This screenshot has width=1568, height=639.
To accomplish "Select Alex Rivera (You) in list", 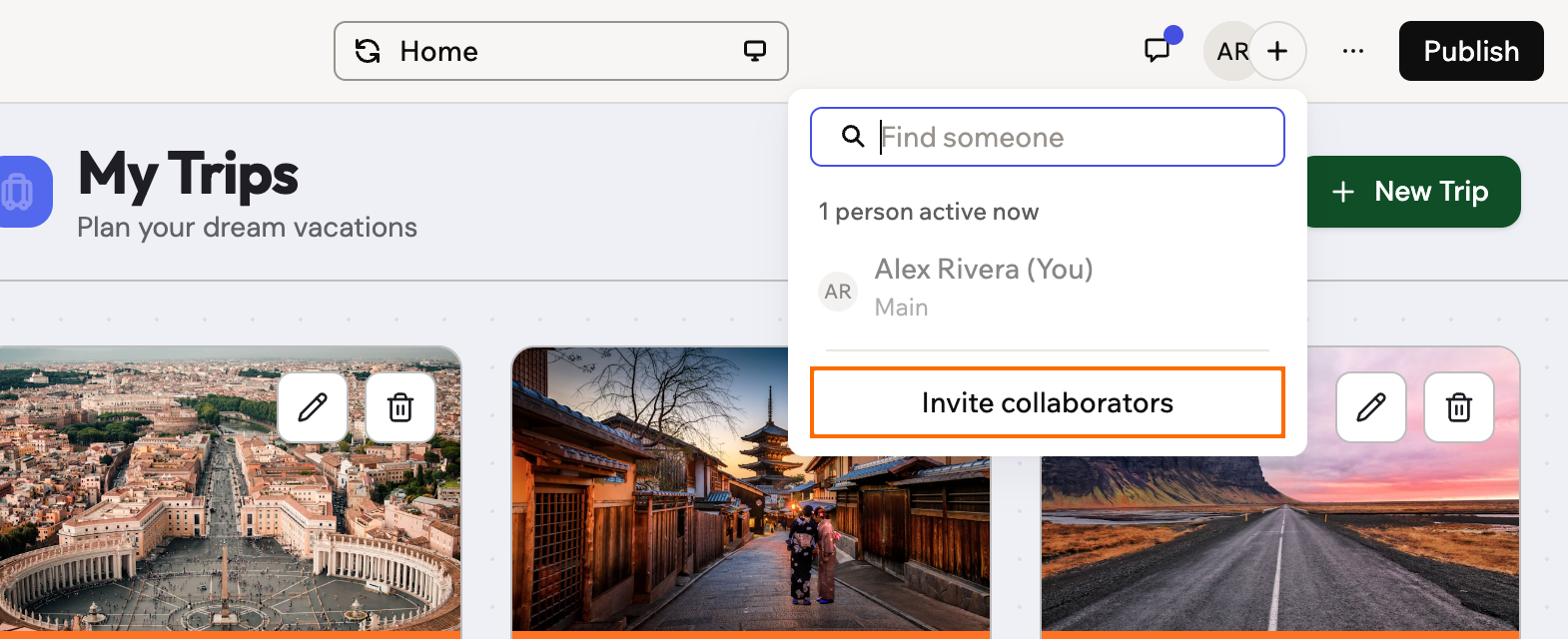I will click(x=1047, y=289).
